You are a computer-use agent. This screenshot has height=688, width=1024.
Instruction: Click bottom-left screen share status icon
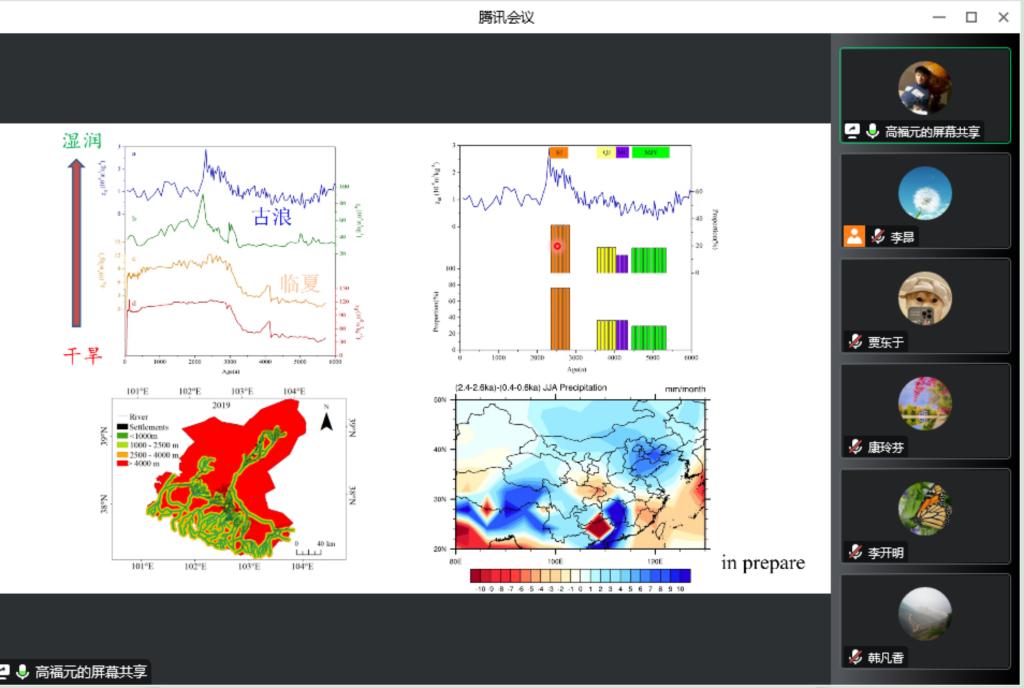point(5,672)
